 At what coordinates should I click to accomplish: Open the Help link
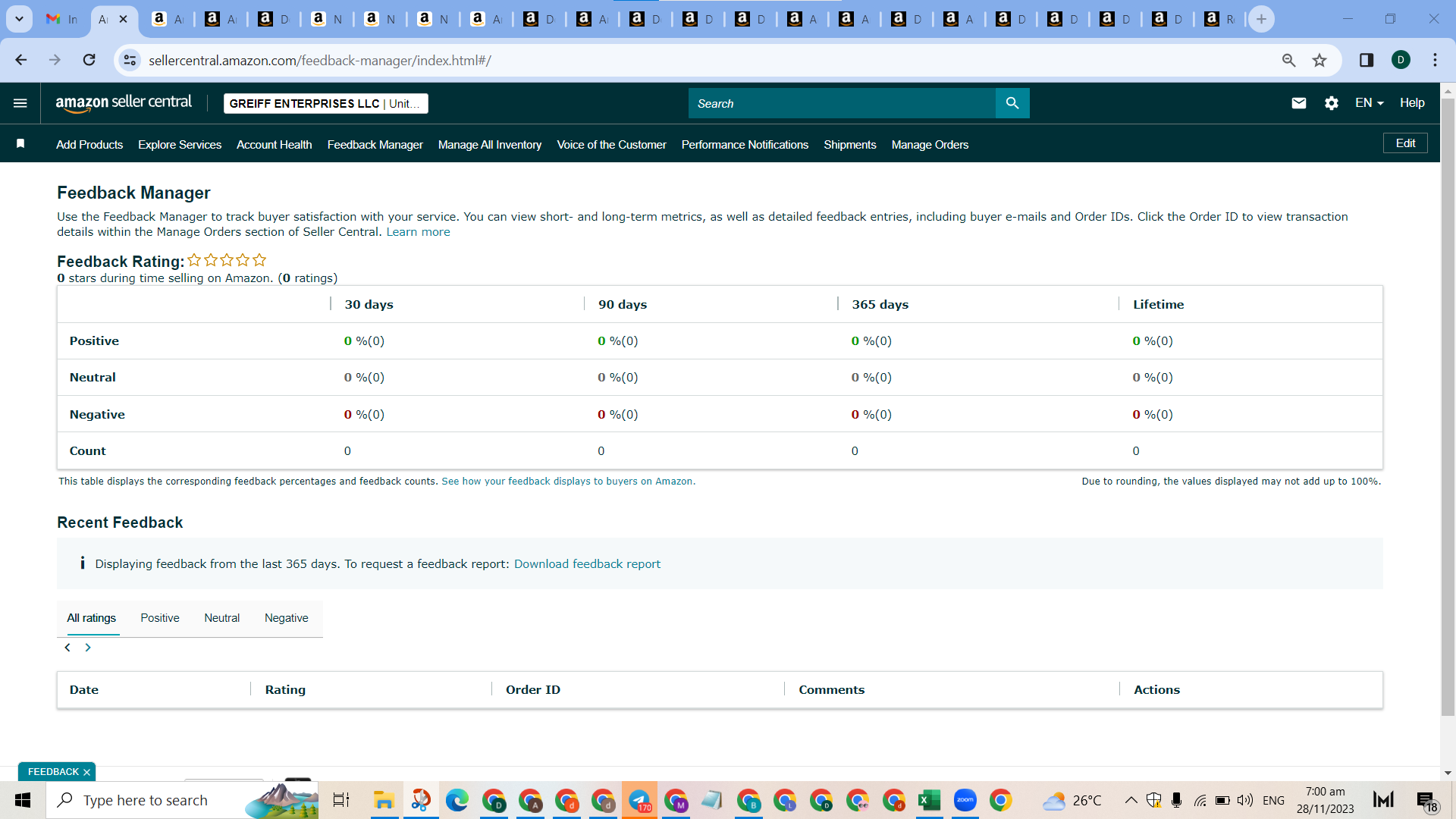(x=1412, y=103)
